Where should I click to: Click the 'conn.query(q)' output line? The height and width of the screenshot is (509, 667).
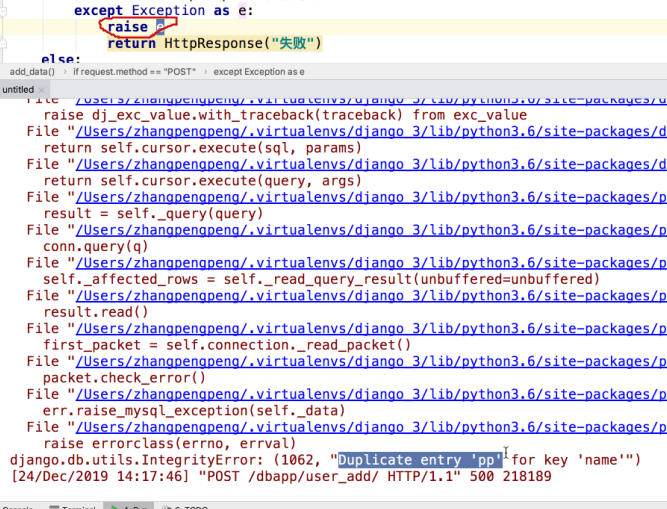pos(96,247)
